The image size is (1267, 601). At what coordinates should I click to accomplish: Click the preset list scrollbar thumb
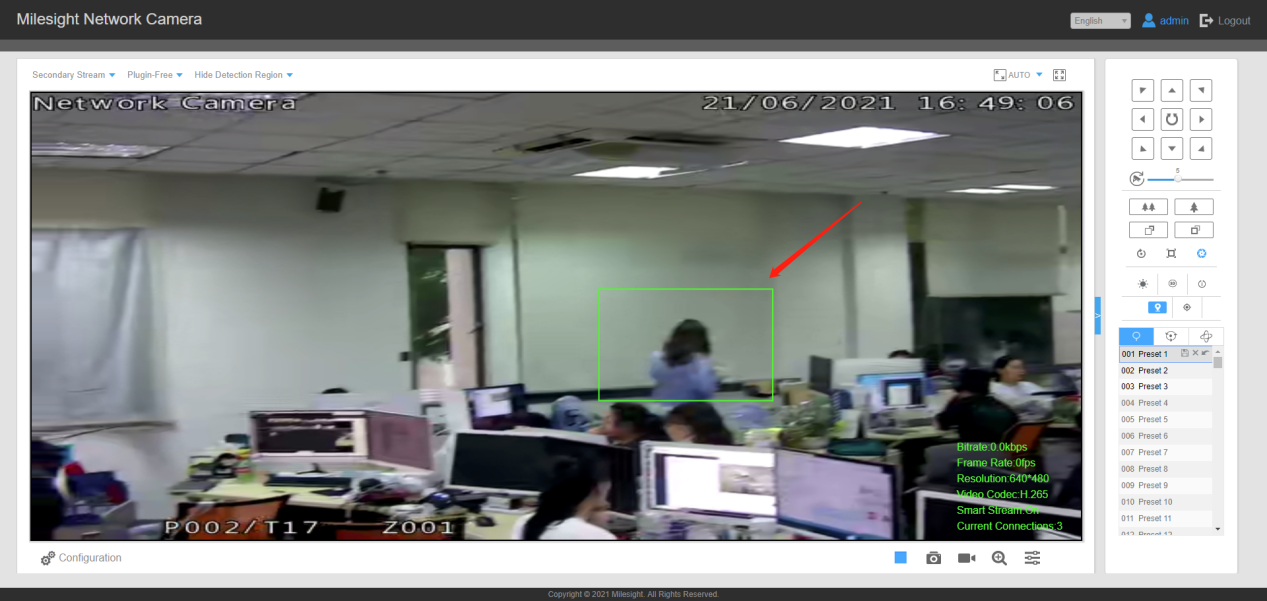pos(1217,362)
